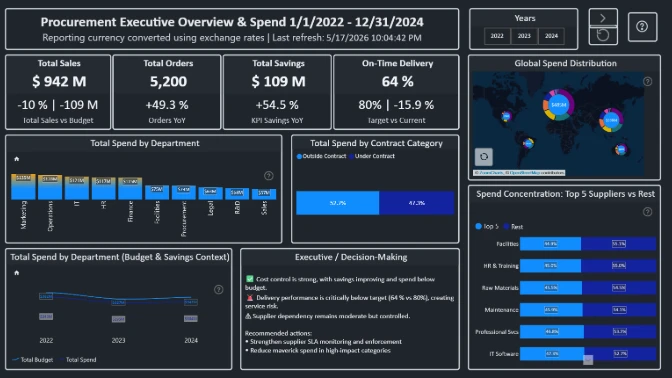The height and width of the screenshot is (378, 672).
Task: Click the warning triangle beside Supplier dependency
Action: 248,316
